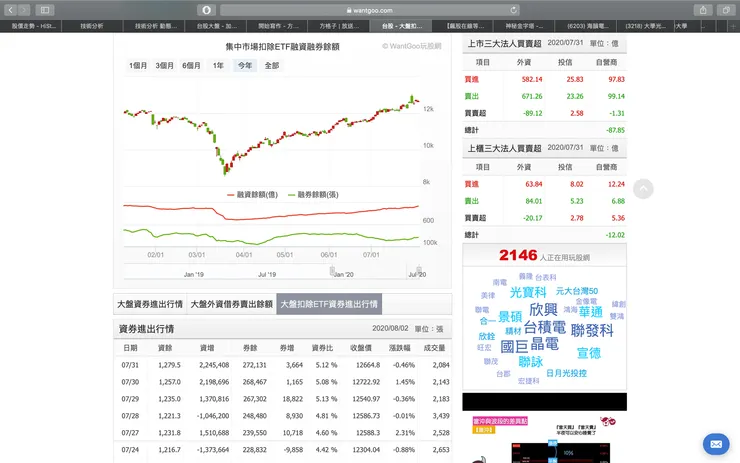Open the Safari share button

pos(703,9)
